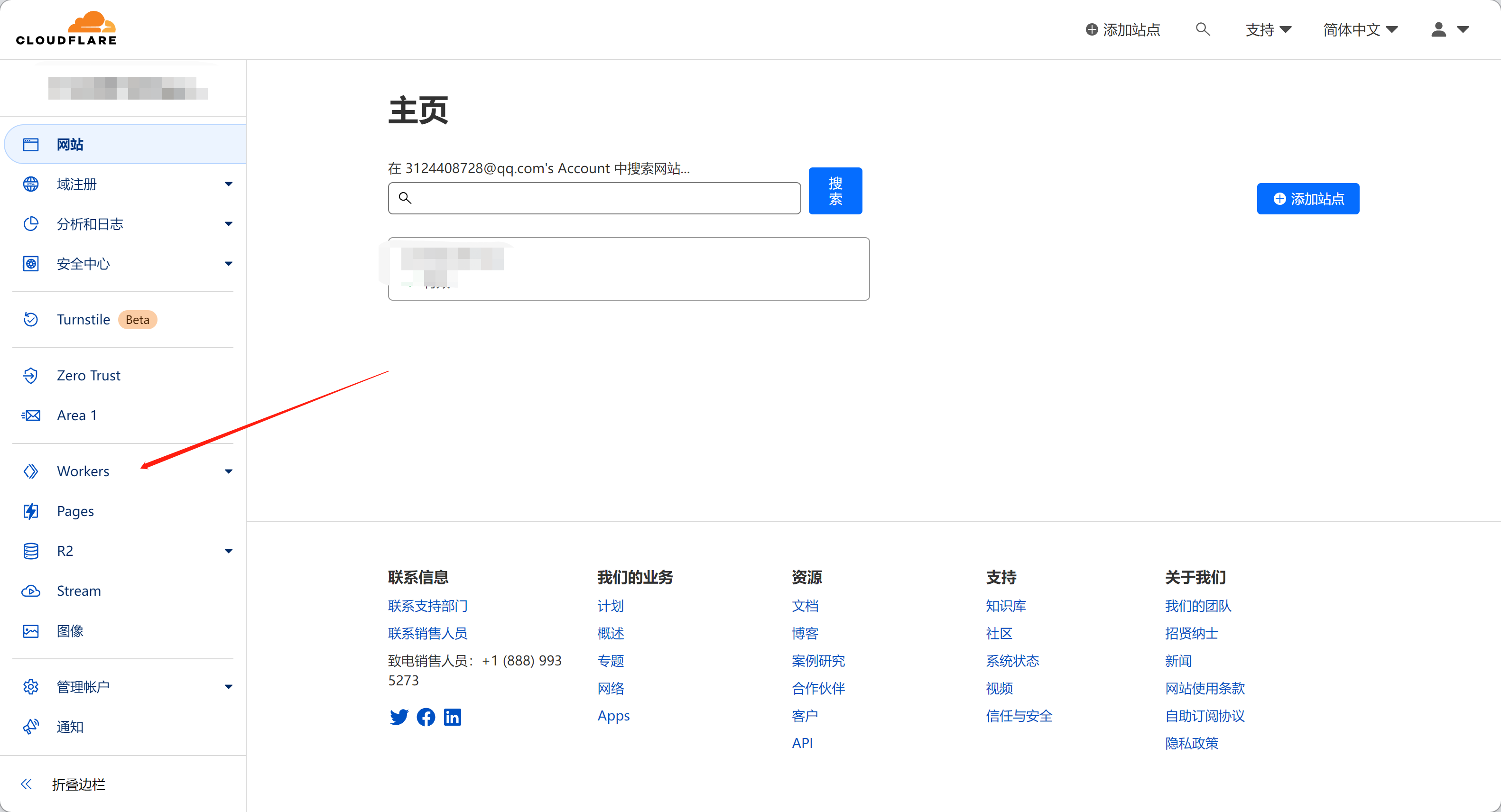The width and height of the screenshot is (1501, 812).
Task: Open the 简体中文 language dropdown
Action: (x=1360, y=29)
